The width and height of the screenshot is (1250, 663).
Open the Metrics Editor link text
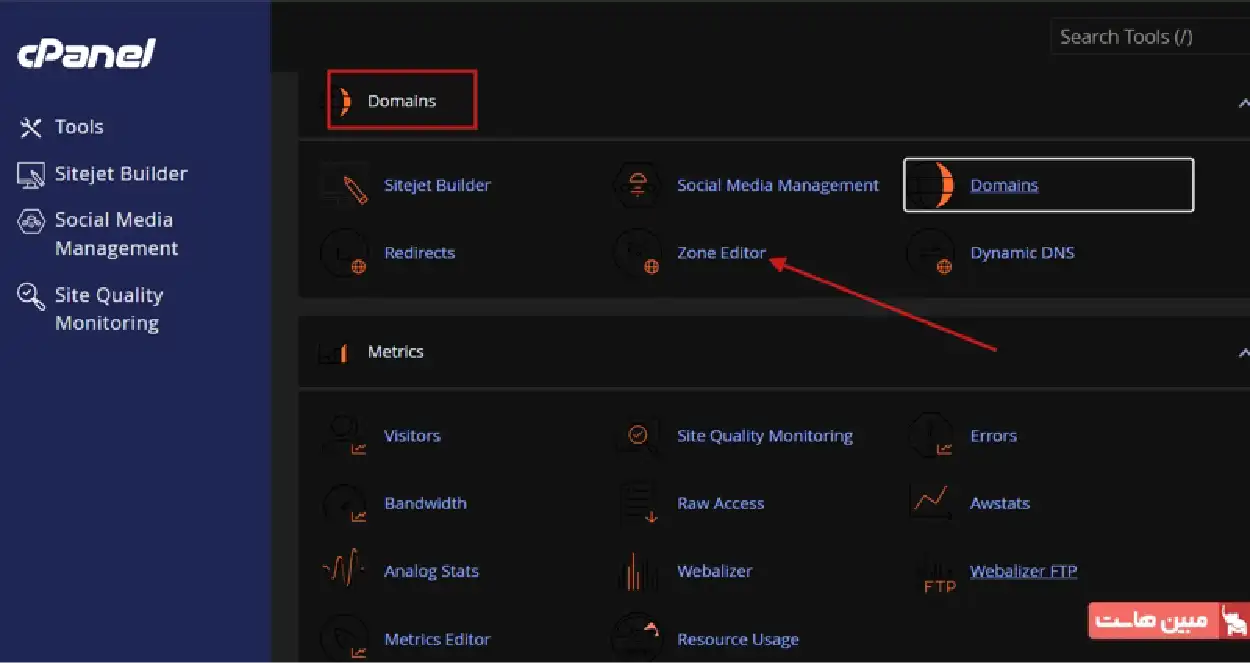point(437,639)
